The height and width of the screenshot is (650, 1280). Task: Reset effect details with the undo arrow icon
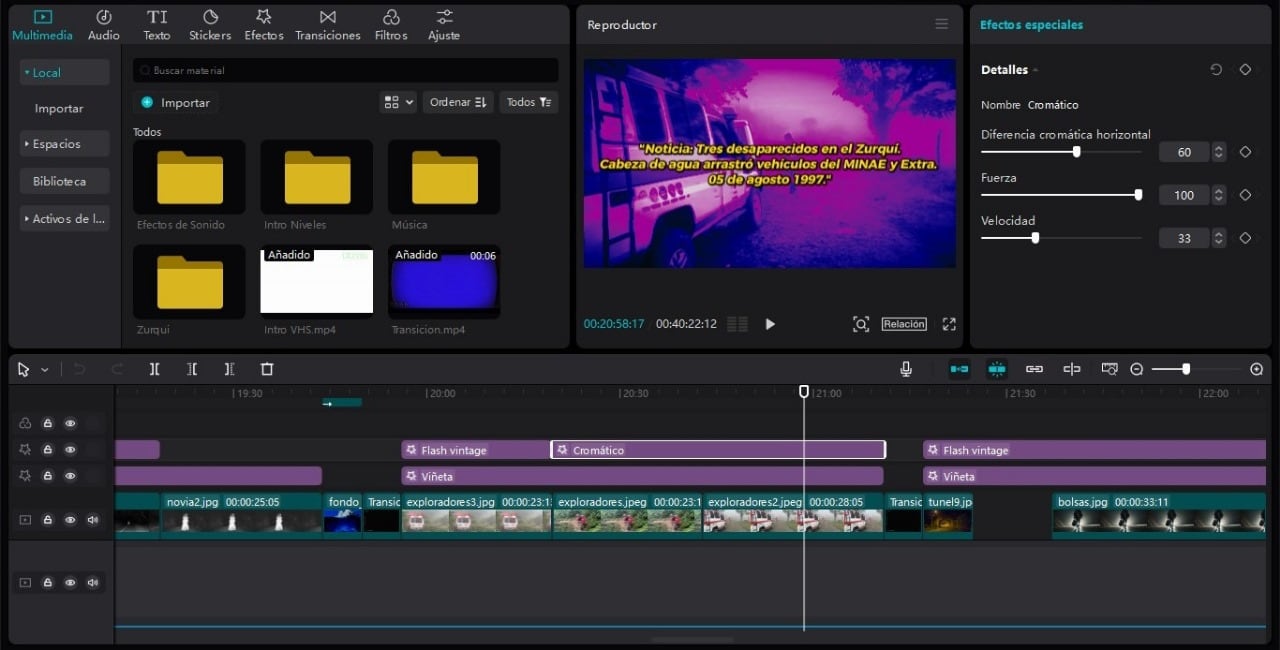click(x=1216, y=70)
